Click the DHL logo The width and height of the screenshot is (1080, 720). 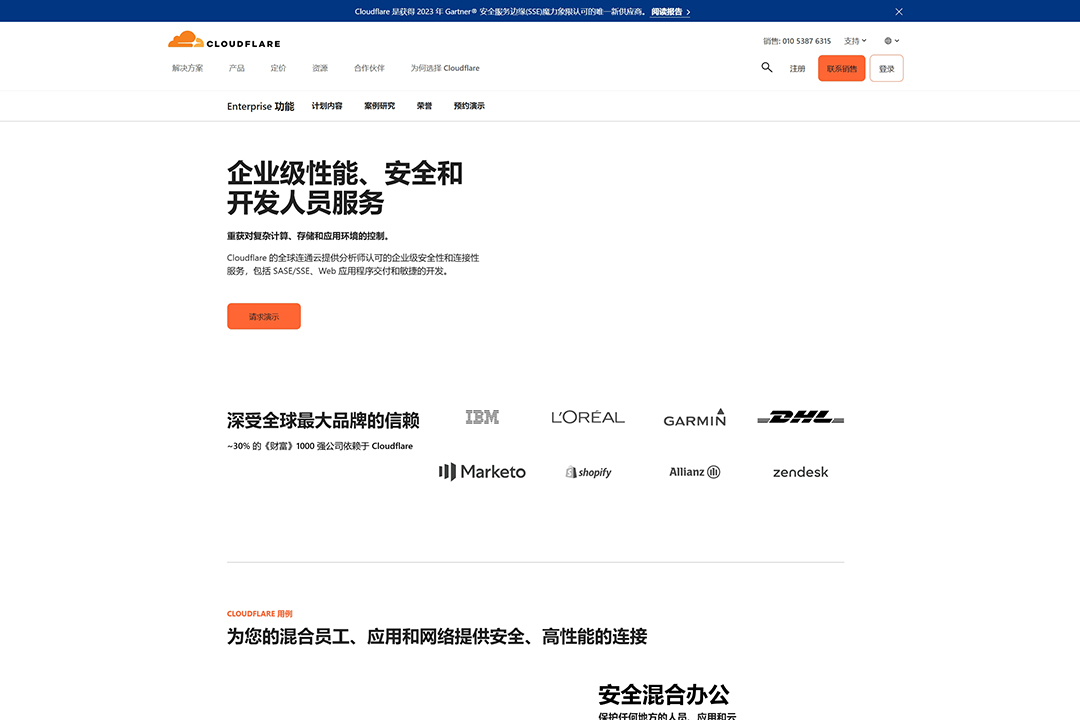tap(800, 418)
